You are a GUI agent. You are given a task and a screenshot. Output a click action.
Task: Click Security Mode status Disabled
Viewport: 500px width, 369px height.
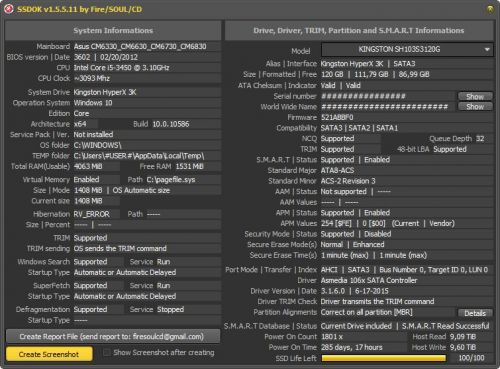tap(378, 234)
